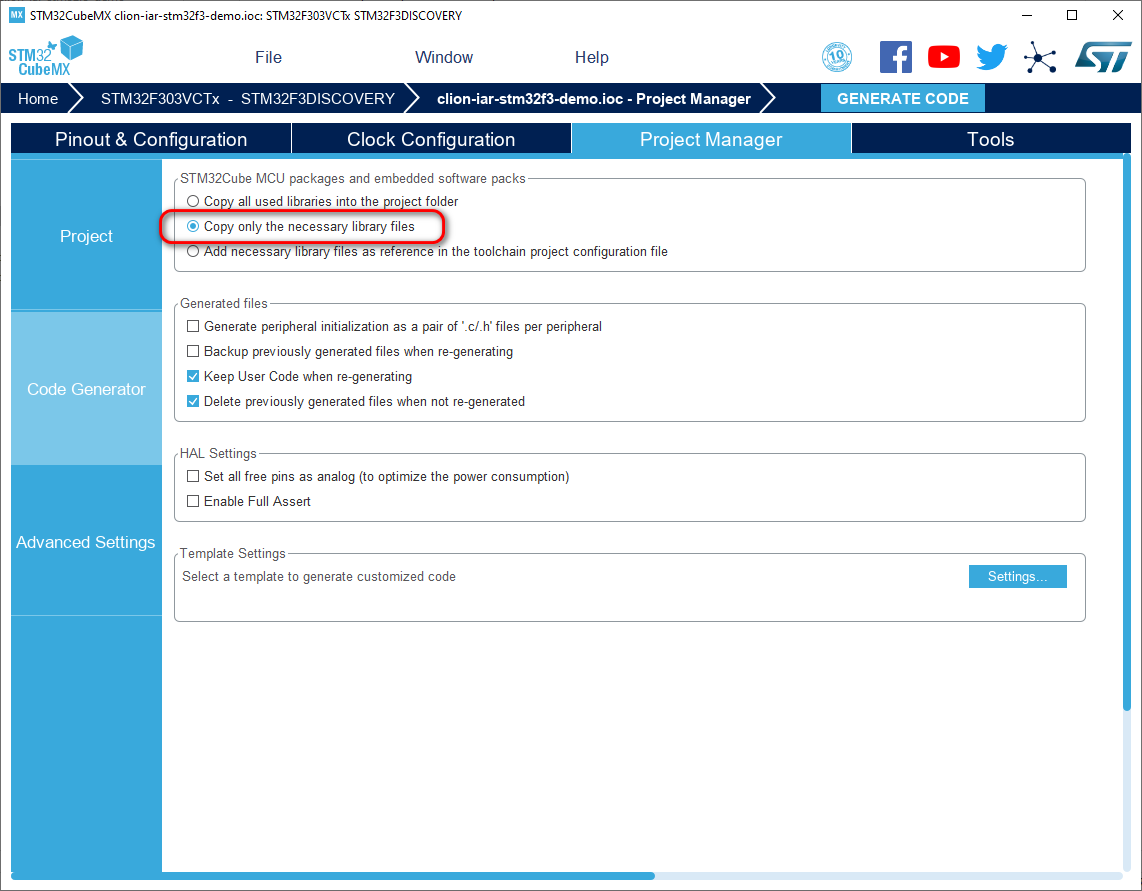Toggle Keep User Code when re-generating
This screenshot has width=1142, height=891.
click(x=193, y=377)
